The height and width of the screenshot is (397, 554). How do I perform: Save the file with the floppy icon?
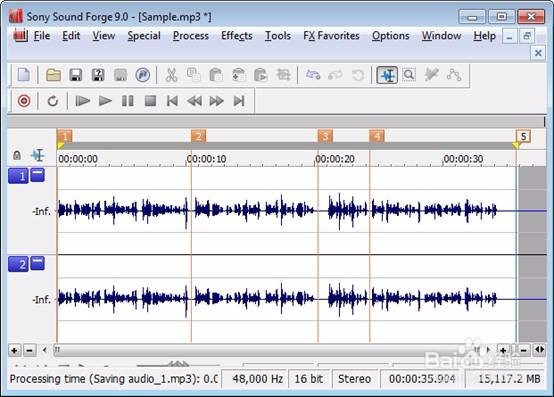(x=76, y=75)
